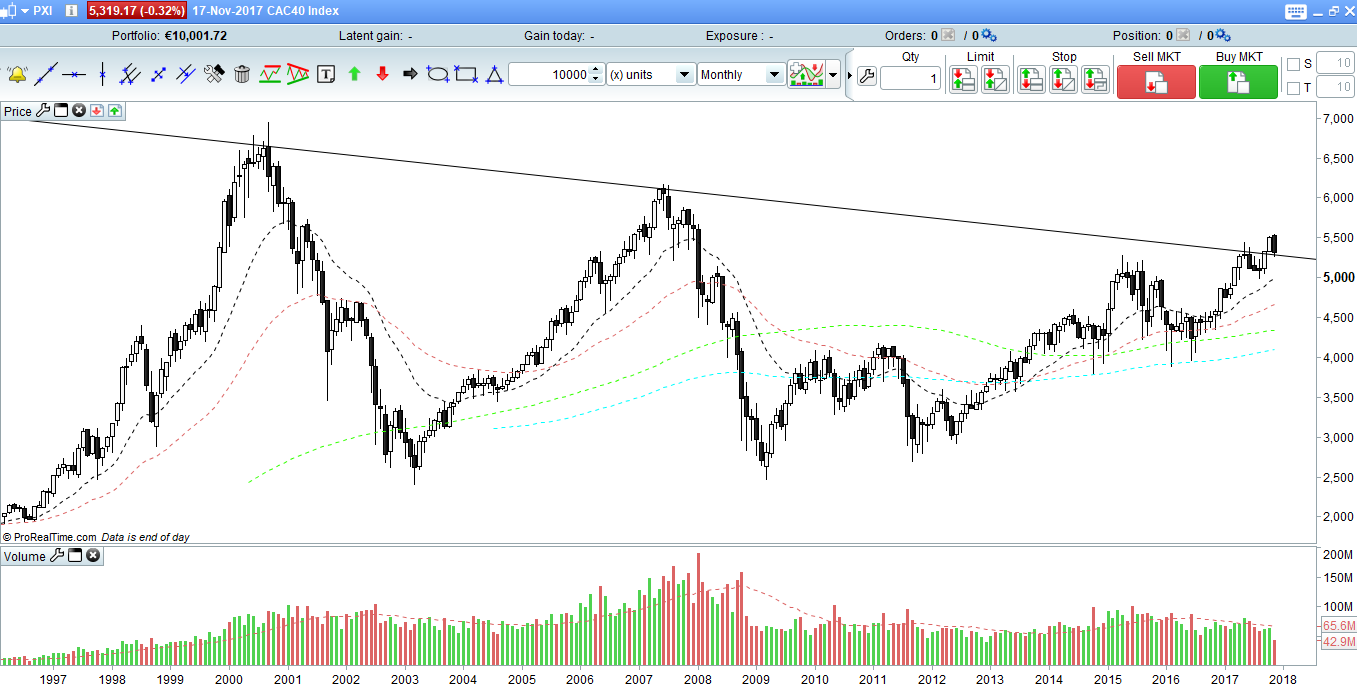
Task: Click the S stop value field
Action: tap(1334, 64)
